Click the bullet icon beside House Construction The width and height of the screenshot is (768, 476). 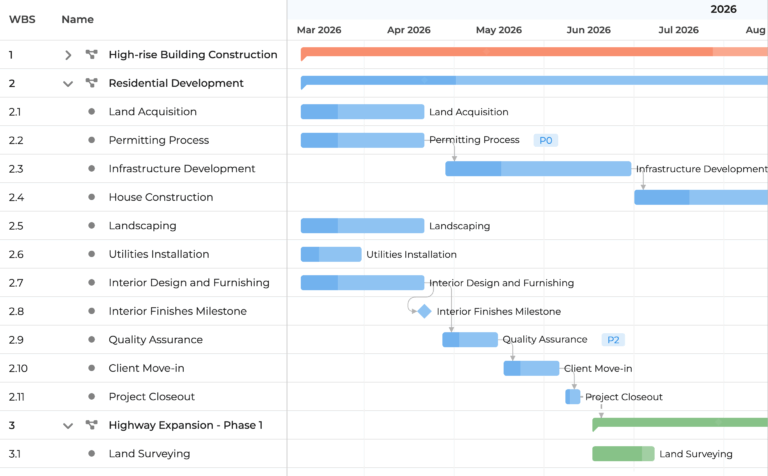pyautogui.click(x=92, y=198)
